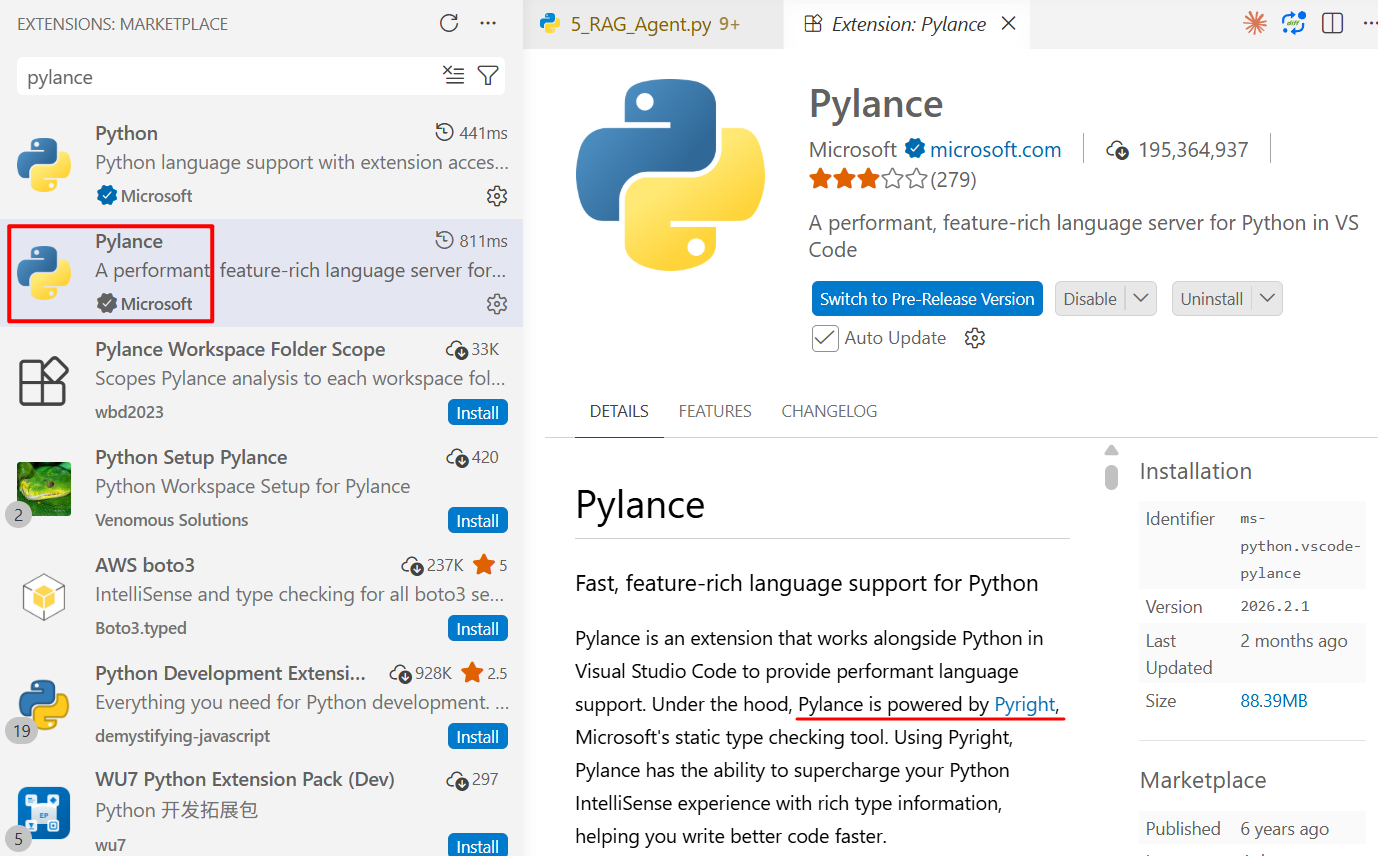Click the Microsoft publisher name in header
The width and height of the screenshot is (1378, 856).
(853, 150)
